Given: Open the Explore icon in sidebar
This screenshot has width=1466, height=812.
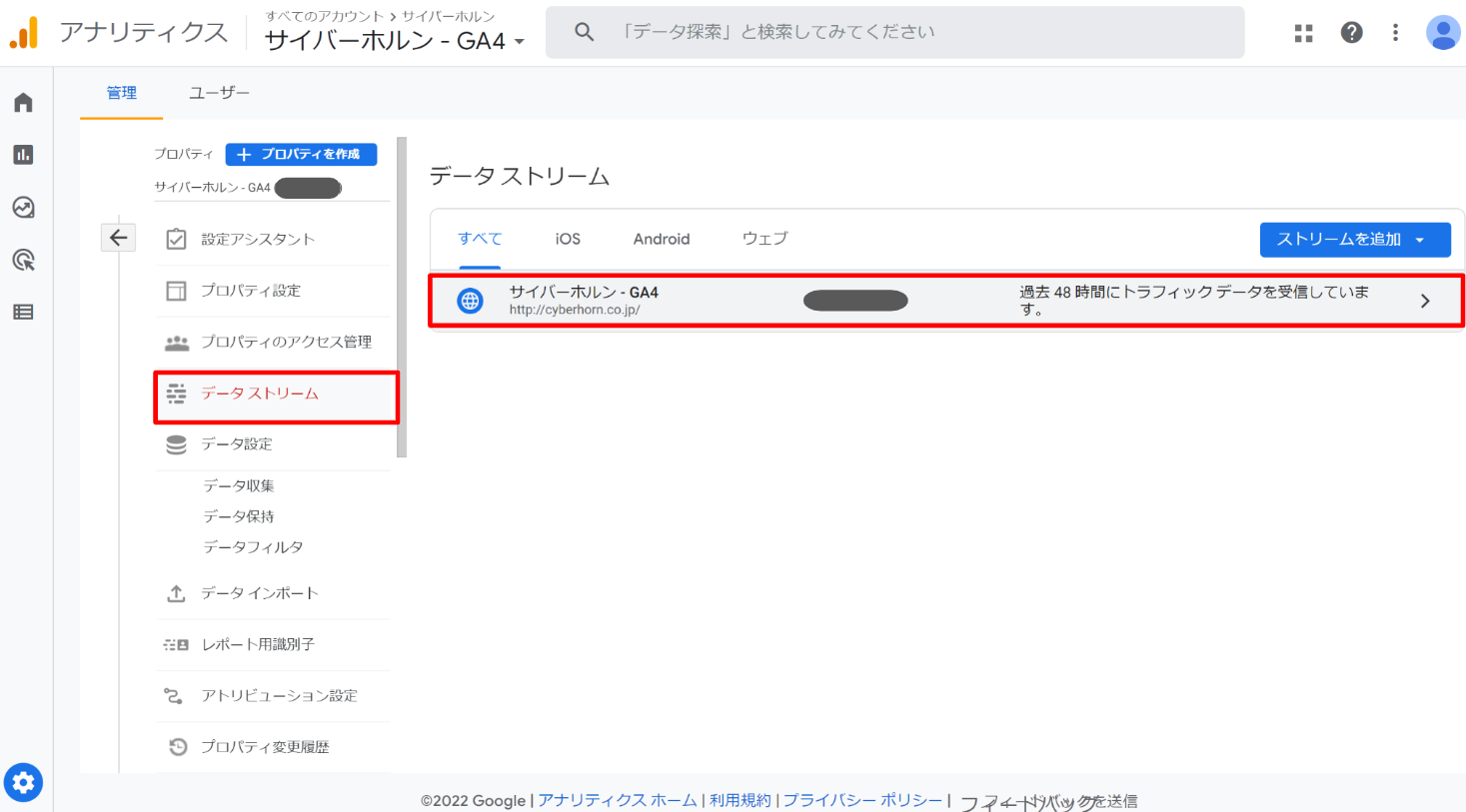Looking at the screenshot, I should (x=23, y=207).
